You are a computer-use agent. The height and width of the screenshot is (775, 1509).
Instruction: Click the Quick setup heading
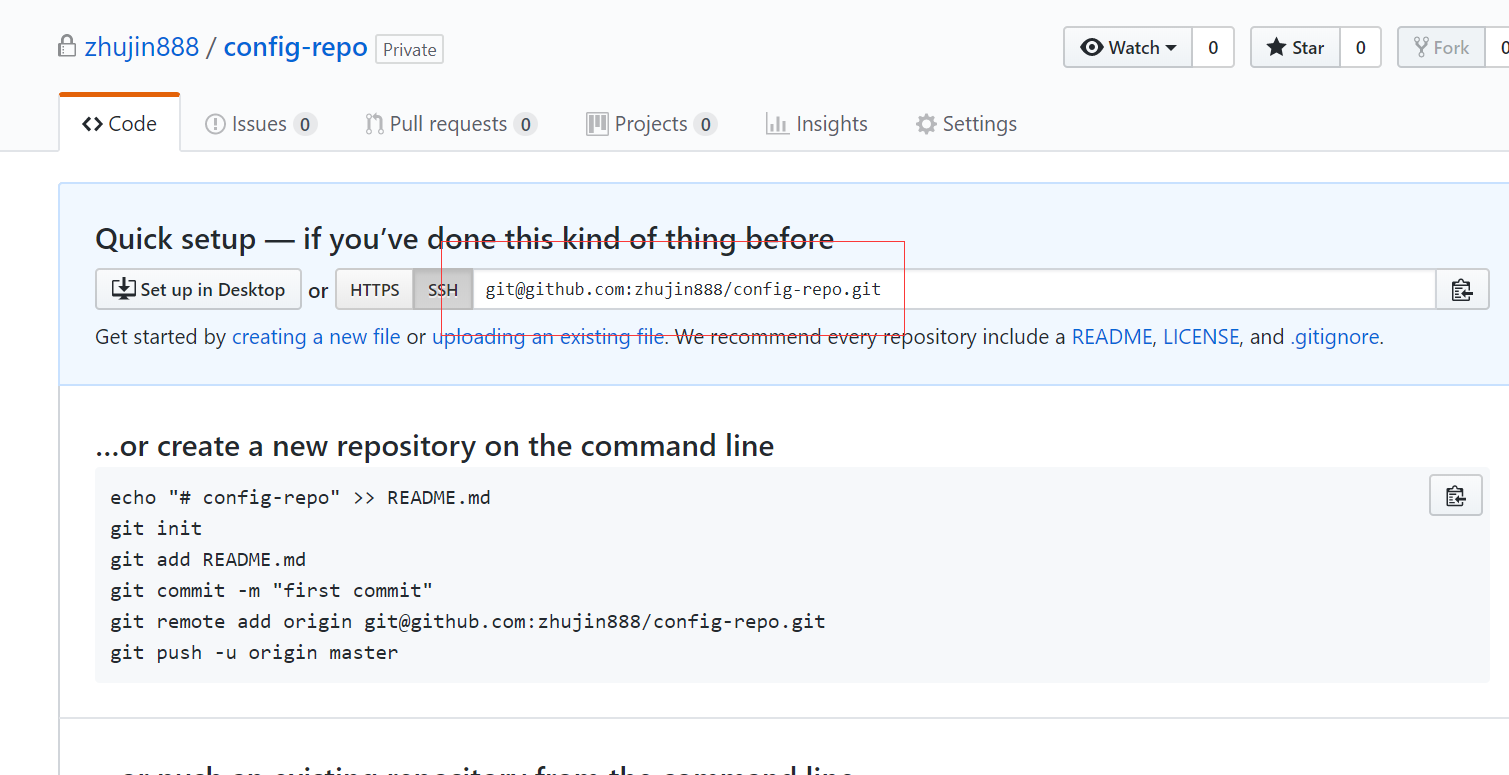point(464,239)
